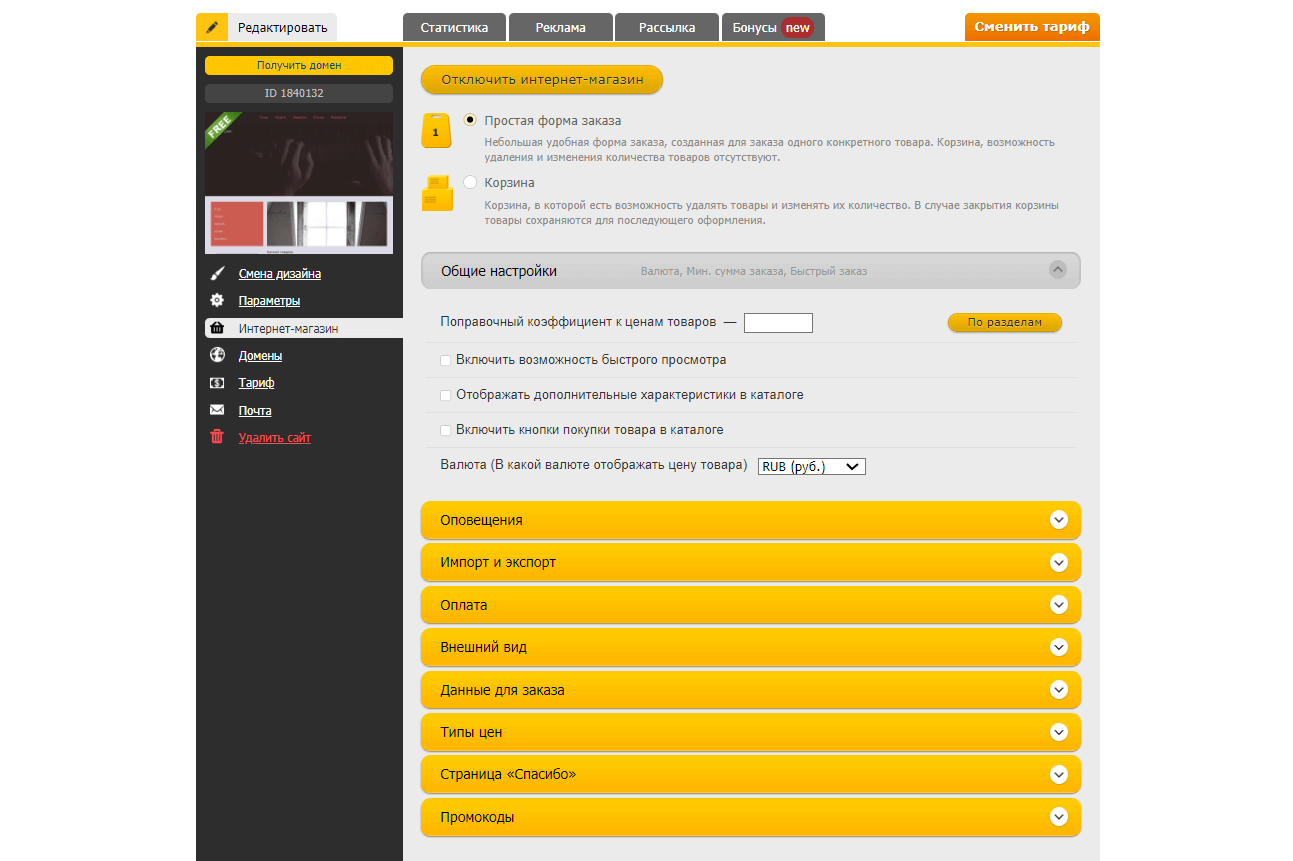The height and width of the screenshot is (861, 1293).
Task: Enable purchase buttons in catalog checkbox
Action: point(446,430)
